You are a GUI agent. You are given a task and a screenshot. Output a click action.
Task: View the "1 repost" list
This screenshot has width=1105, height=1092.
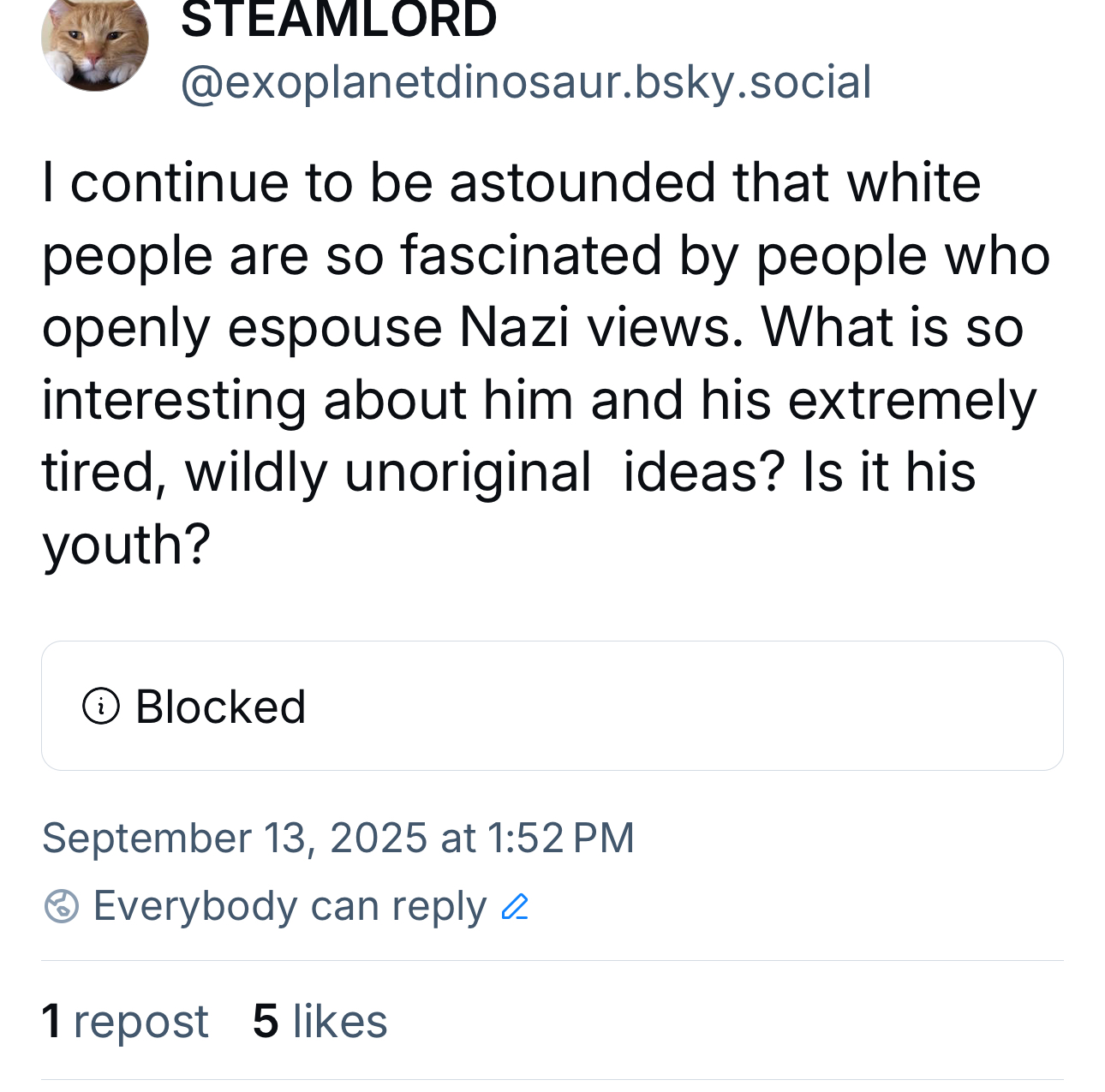[125, 1021]
